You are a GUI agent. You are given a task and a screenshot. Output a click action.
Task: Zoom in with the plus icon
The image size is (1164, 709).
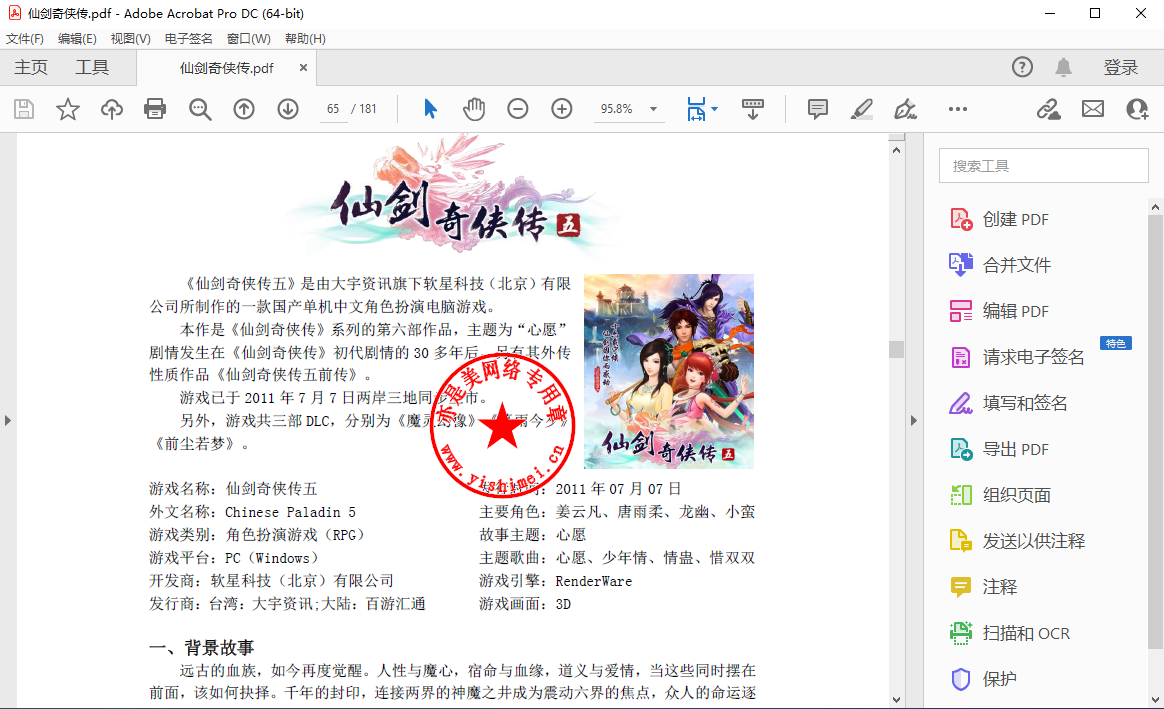pos(562,109)
